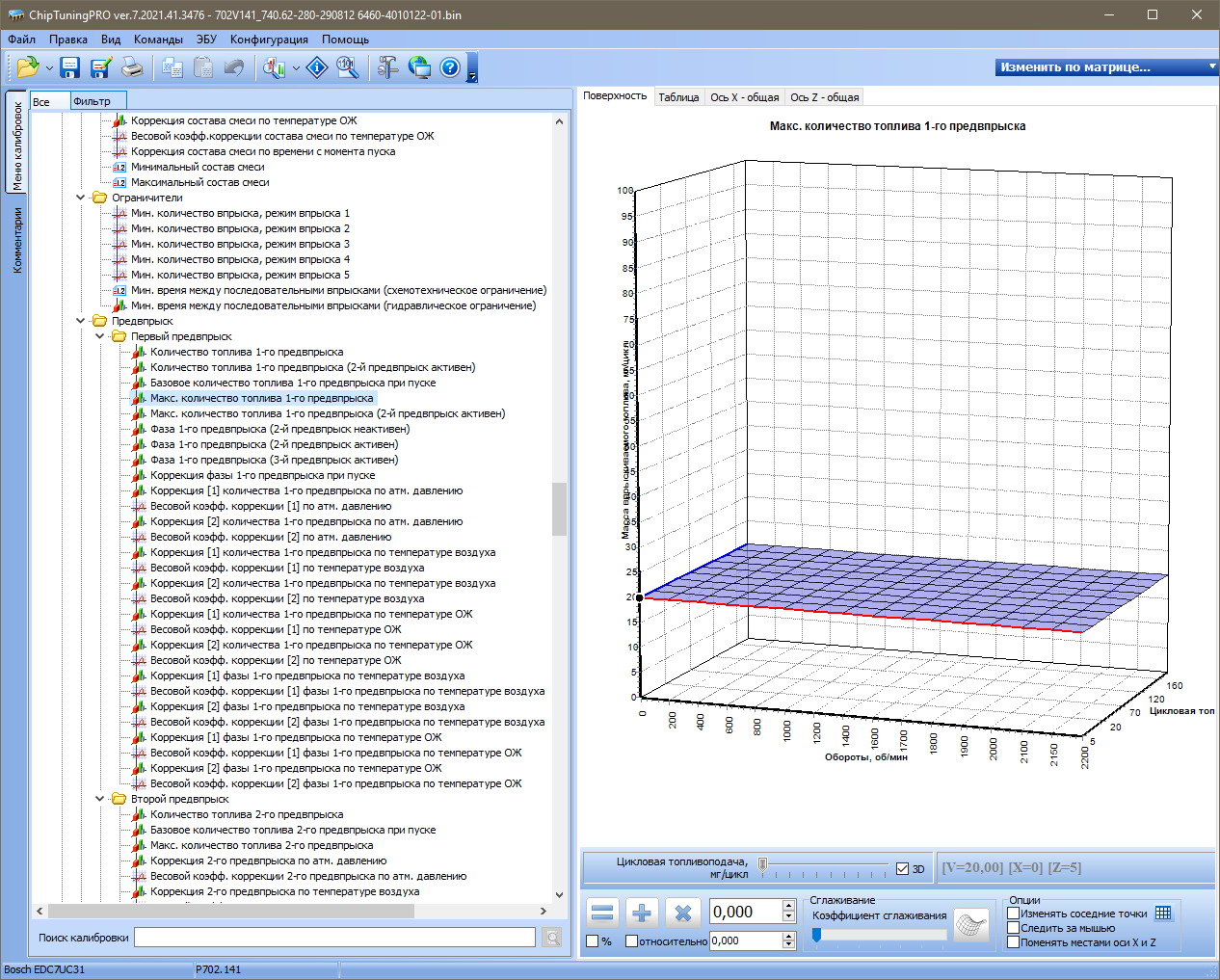Click the equals (set value) button

[x=602, y=913]
